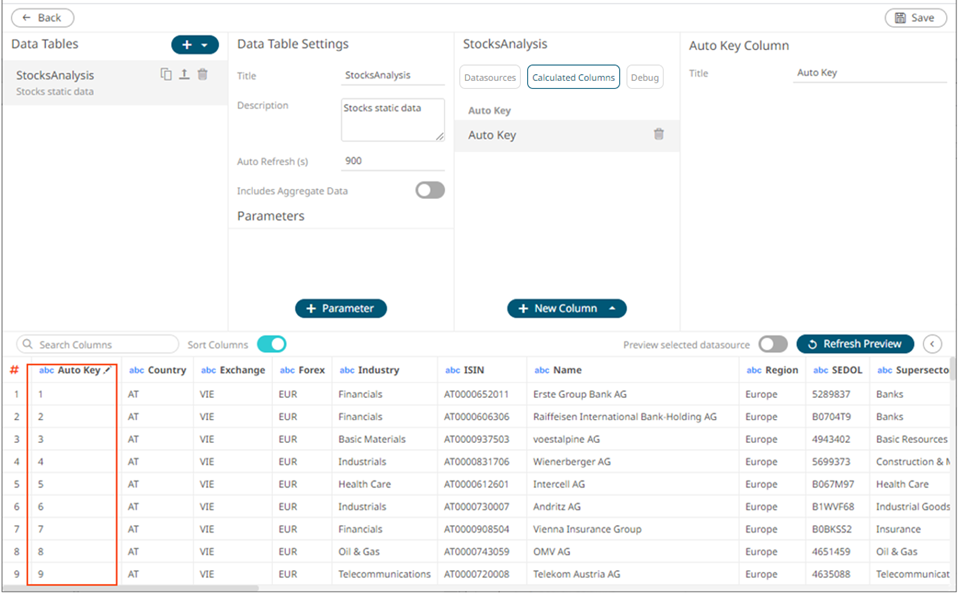Collapse the preview panel with the chevron button
Screen dimensions: 960x593
tap(932, 344)
